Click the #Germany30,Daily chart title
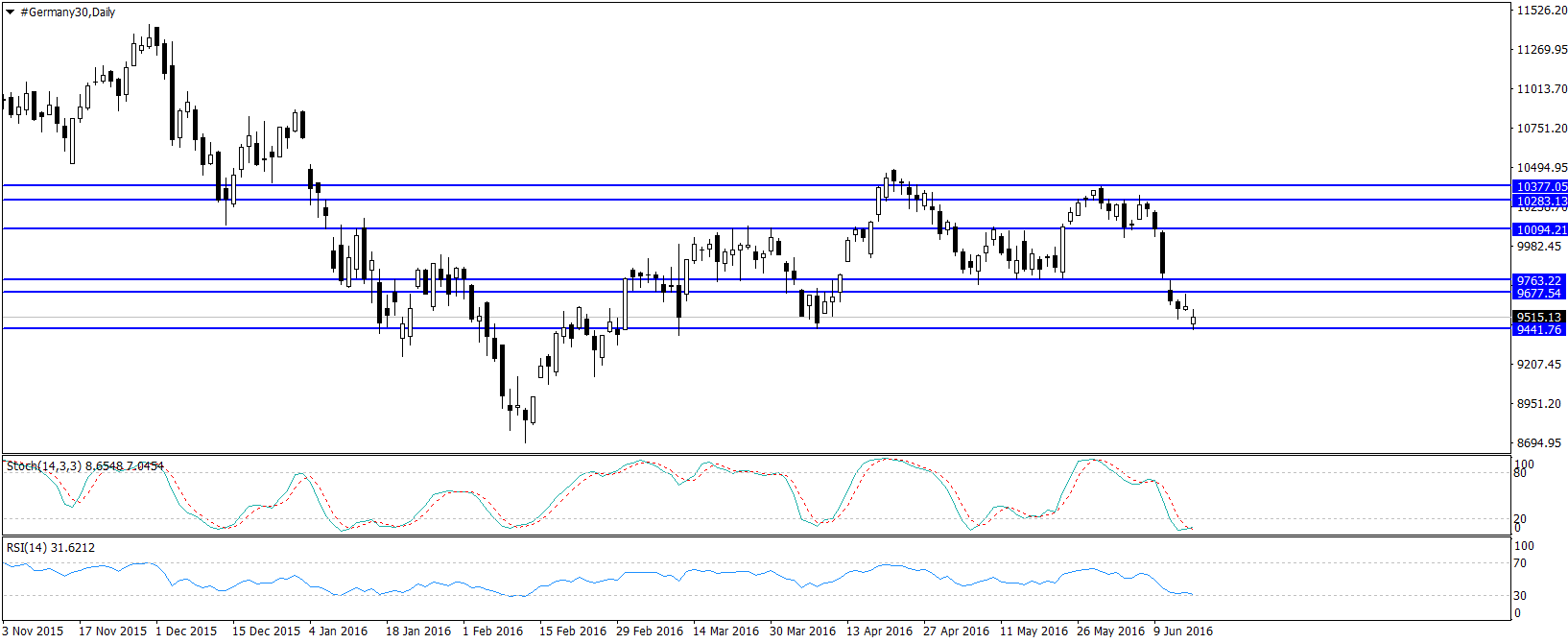The width and height of the screenshot is (1568, 643). pyautogui.click(x=68, y=12)
